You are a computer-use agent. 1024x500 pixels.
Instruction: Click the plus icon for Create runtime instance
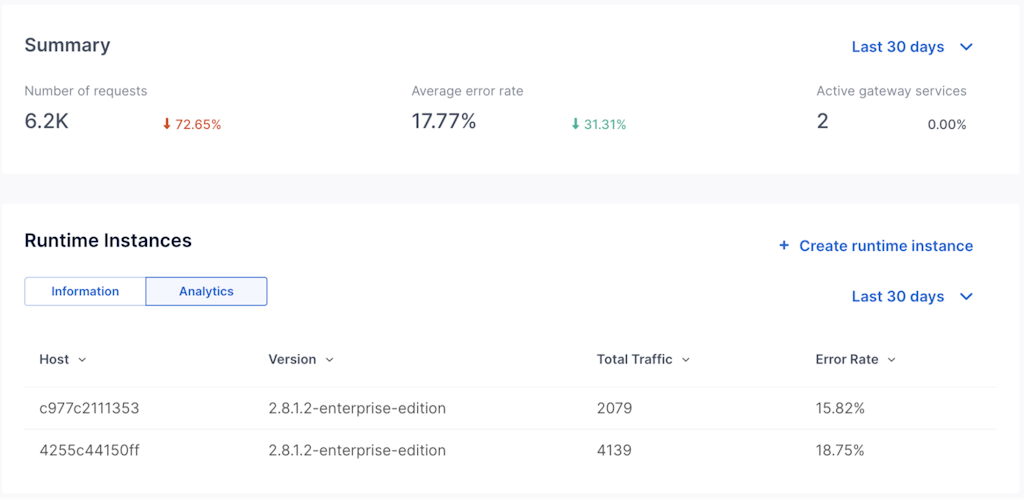784,246
